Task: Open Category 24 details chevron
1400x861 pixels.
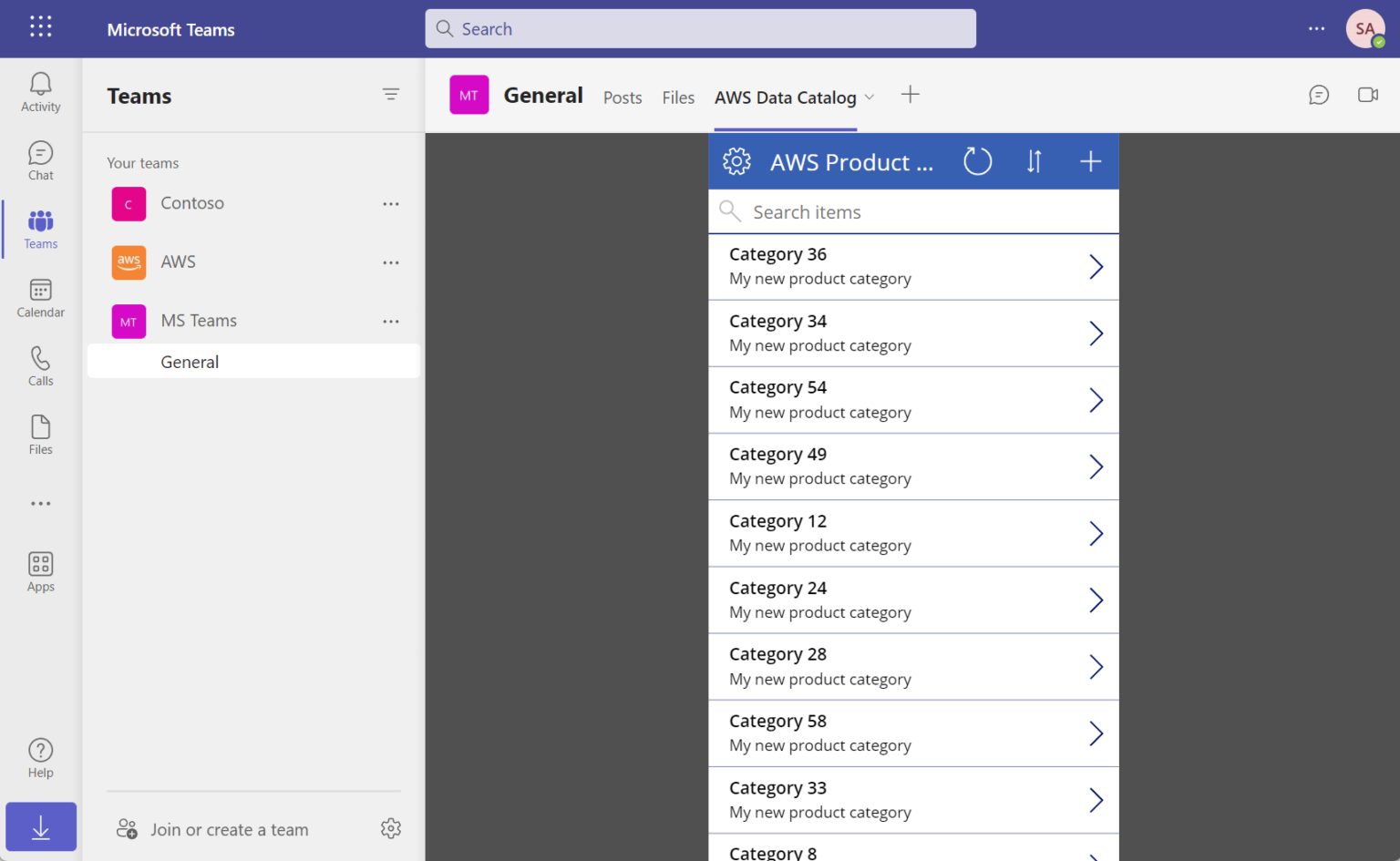Action: pos(1096,600)
